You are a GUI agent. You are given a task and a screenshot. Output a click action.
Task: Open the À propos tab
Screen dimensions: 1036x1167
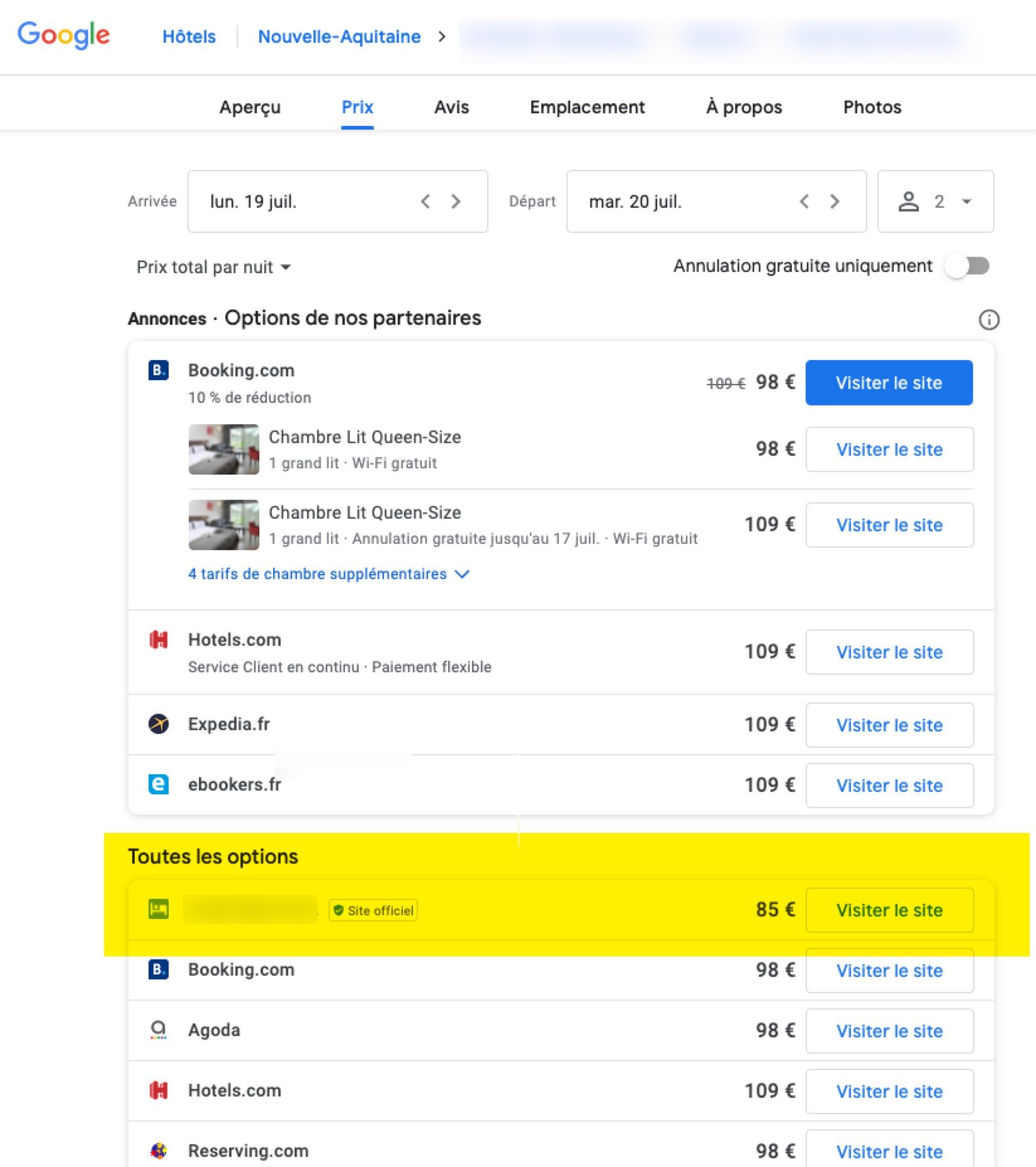pyautogui.click(x=744, y=107)
